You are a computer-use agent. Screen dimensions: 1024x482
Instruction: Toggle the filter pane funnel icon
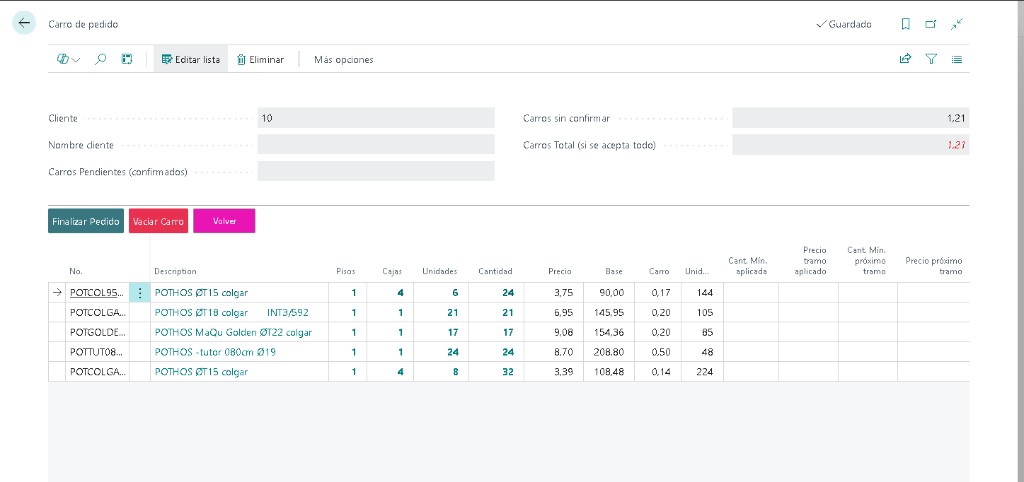pyautogui.click(x=931, y=59)
